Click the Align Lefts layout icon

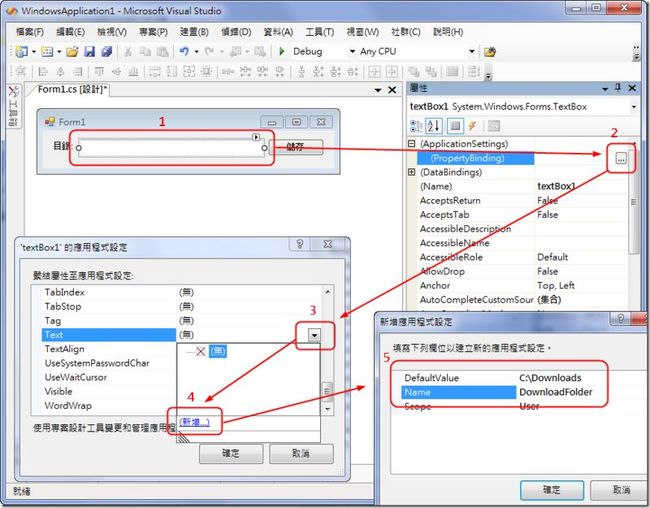tap(42, 72)
